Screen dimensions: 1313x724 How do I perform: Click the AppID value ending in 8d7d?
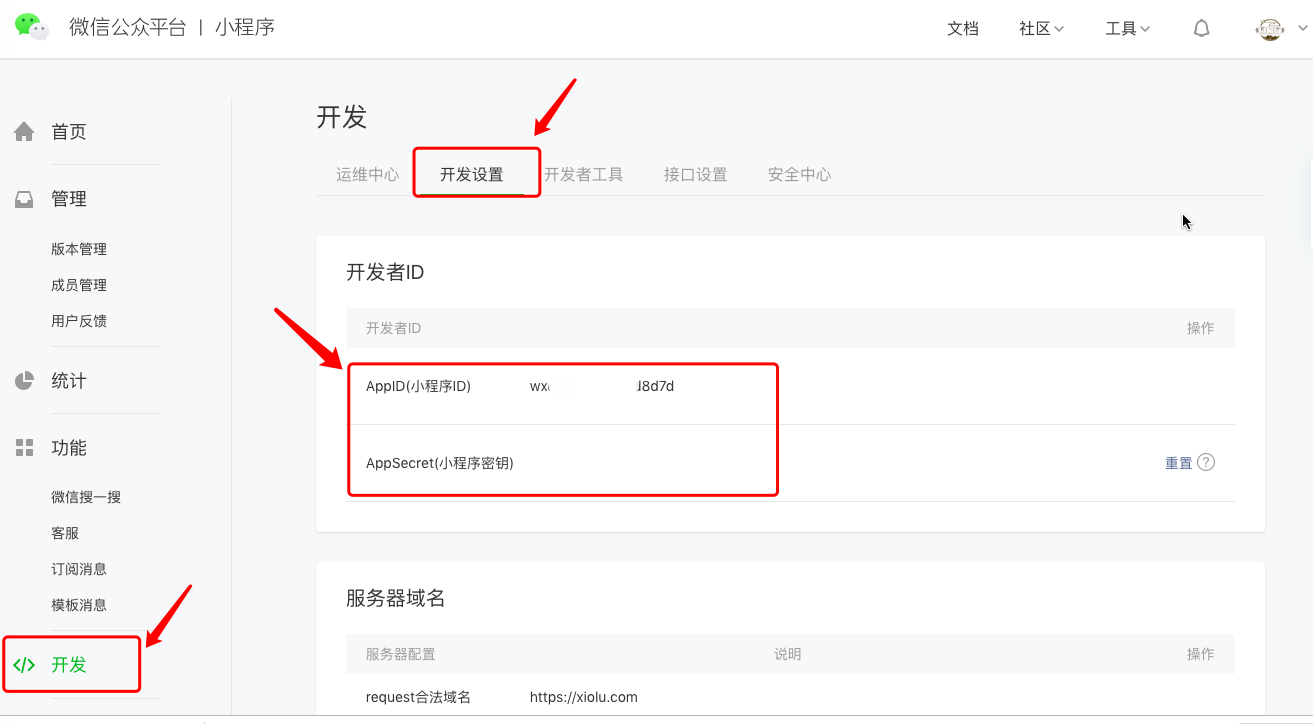pyautogui.click(x=602, y=386)
